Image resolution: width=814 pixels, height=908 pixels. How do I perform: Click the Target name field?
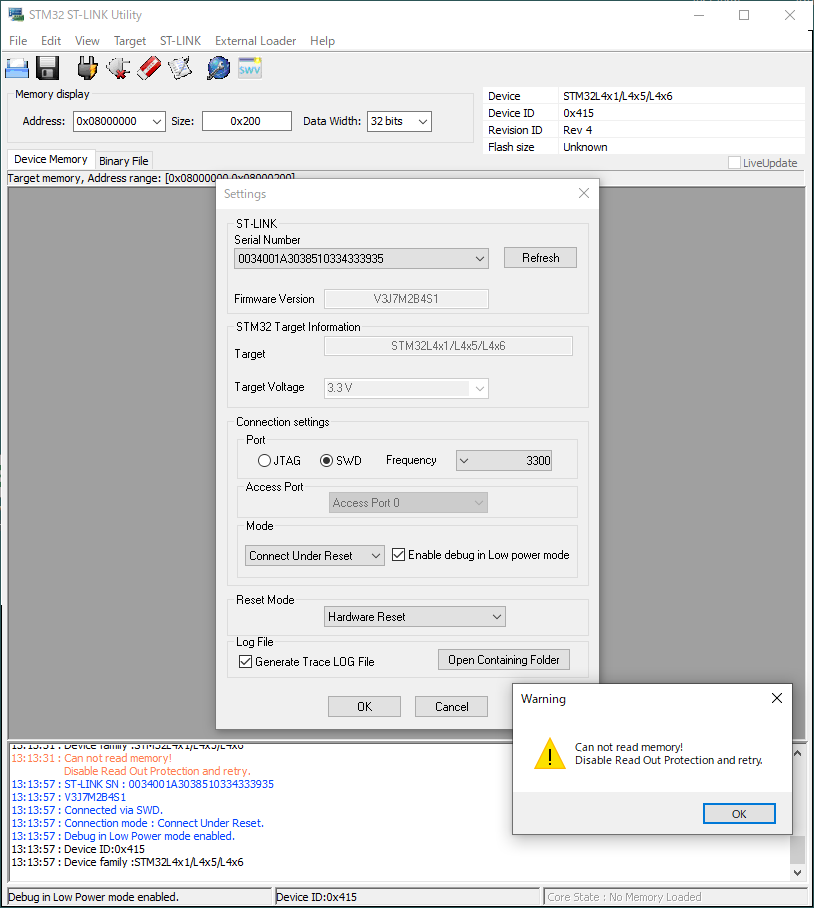(x=448, y=346)
